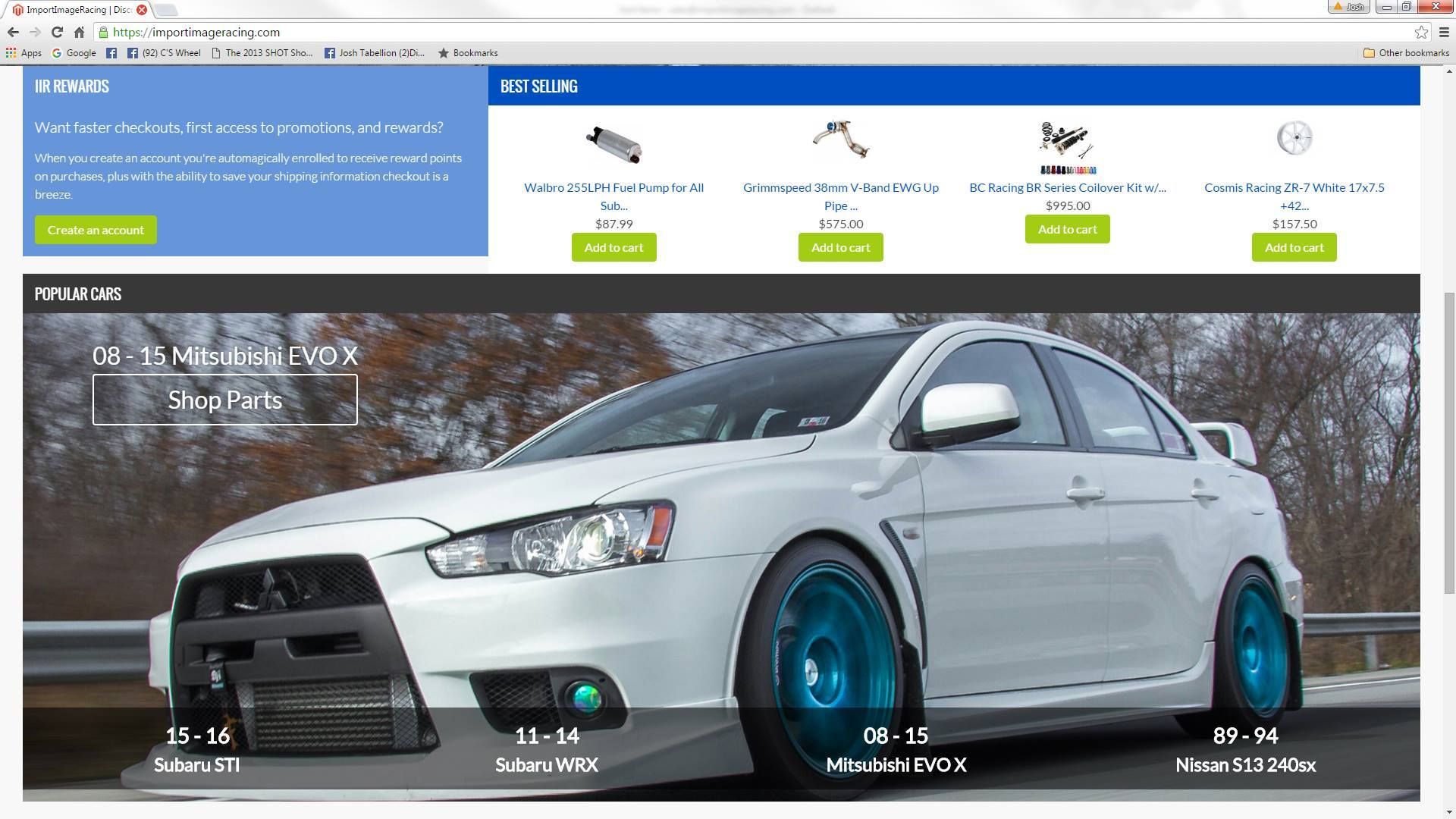
Task: Click the Cosmis Racing wheel thumbnail
Action: tap(1294, 138)
